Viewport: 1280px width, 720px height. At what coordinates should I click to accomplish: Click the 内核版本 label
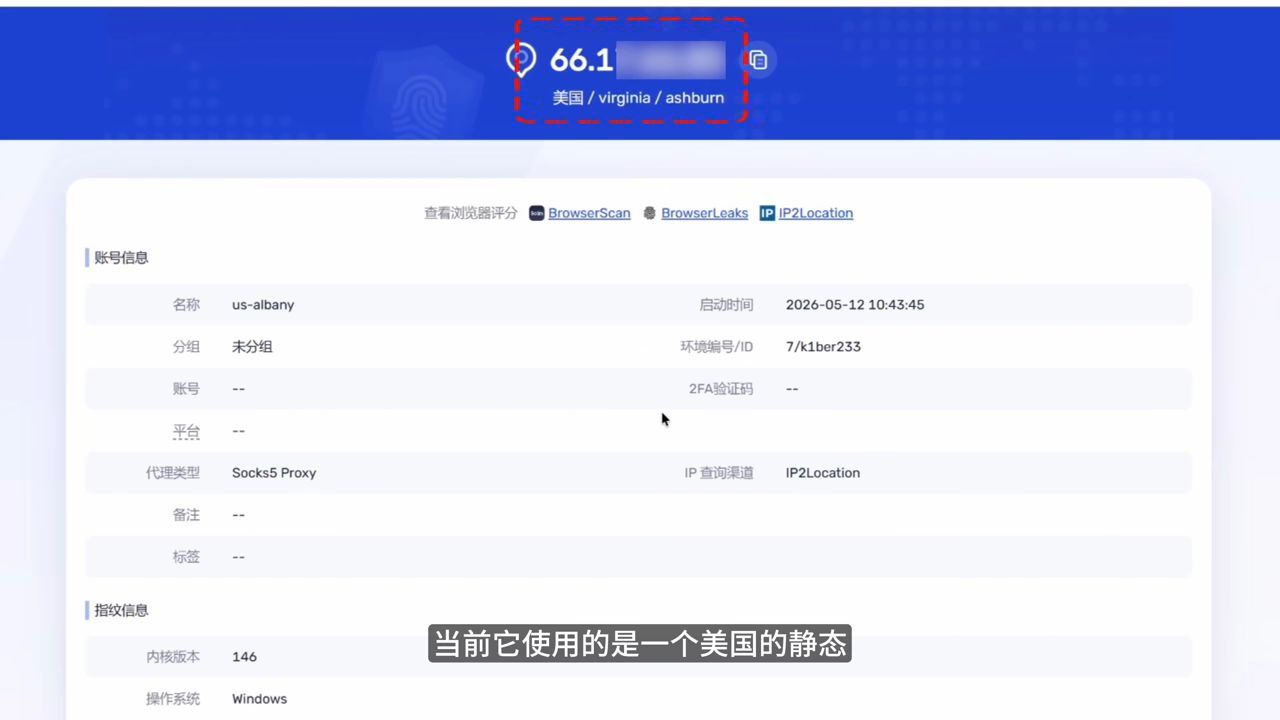tap(173, 657)
